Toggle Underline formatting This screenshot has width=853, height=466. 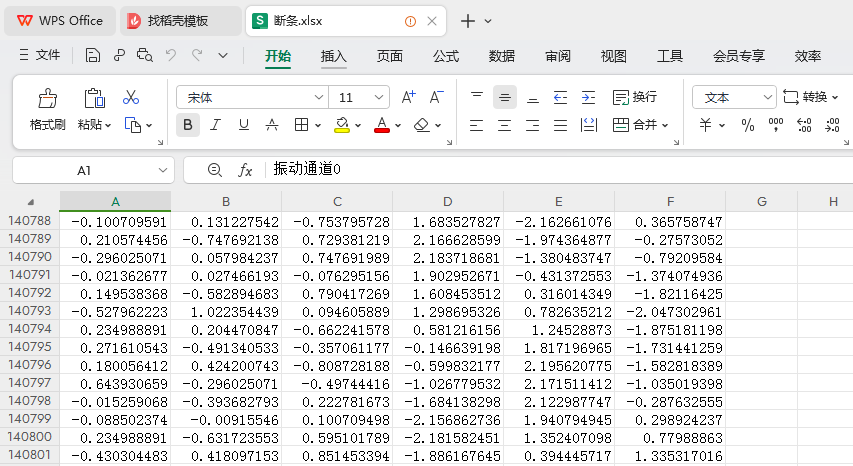pos(244,125)
